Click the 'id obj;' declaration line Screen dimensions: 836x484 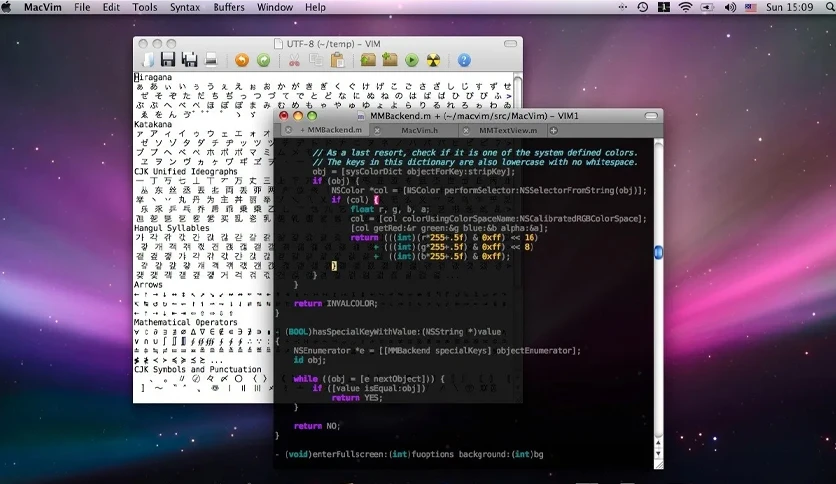pyautogui.click(x=309, y=360)
